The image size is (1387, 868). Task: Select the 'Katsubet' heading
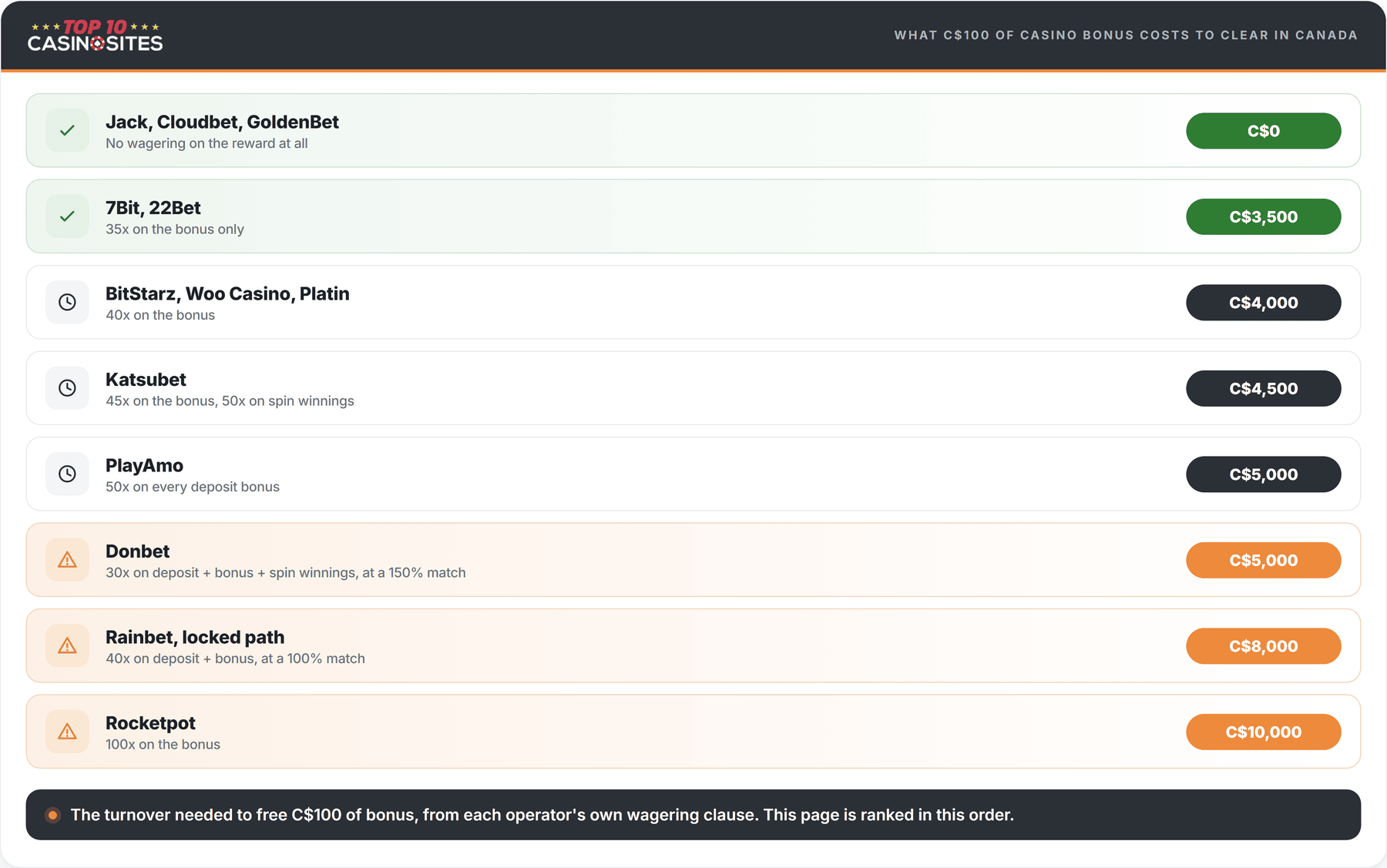pos(146,380)
